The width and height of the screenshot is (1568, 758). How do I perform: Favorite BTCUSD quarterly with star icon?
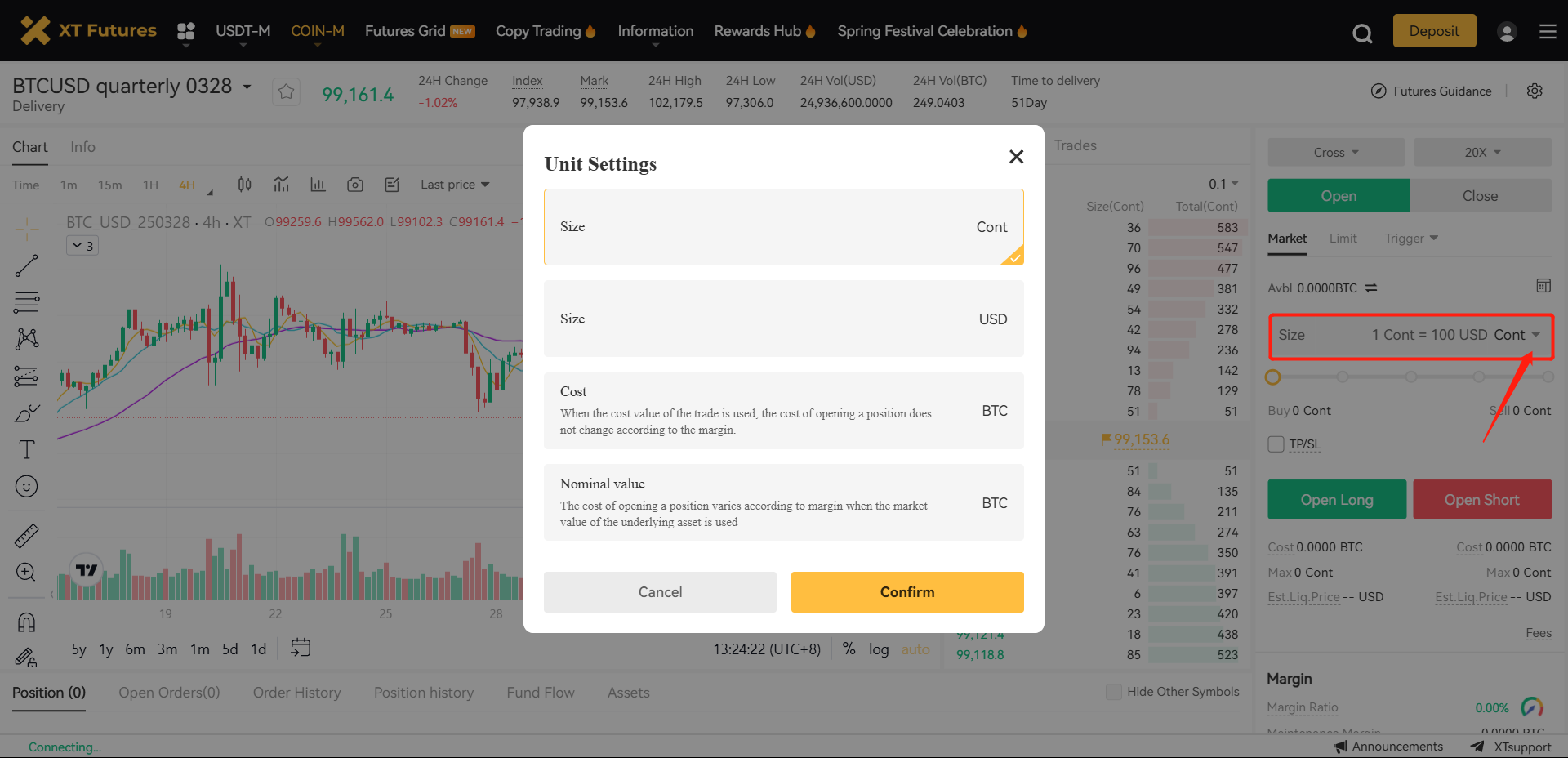[286, 91]
